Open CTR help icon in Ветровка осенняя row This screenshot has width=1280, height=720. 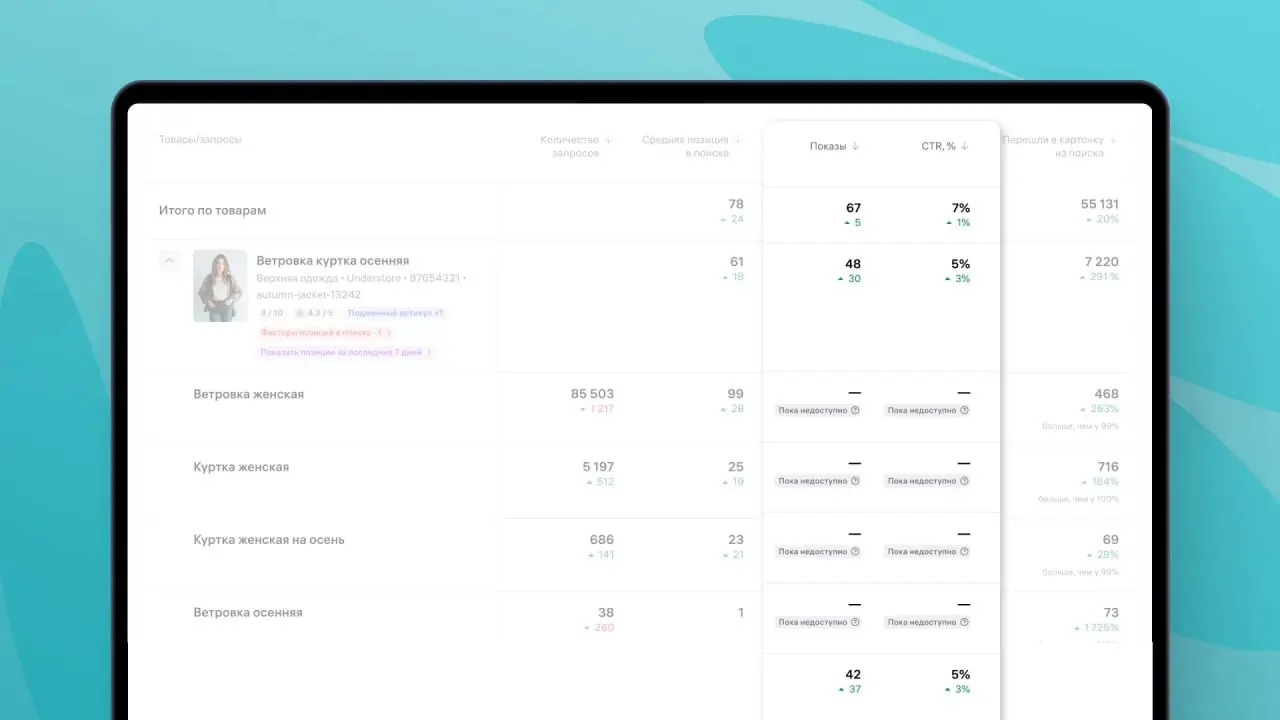(964, 622)
